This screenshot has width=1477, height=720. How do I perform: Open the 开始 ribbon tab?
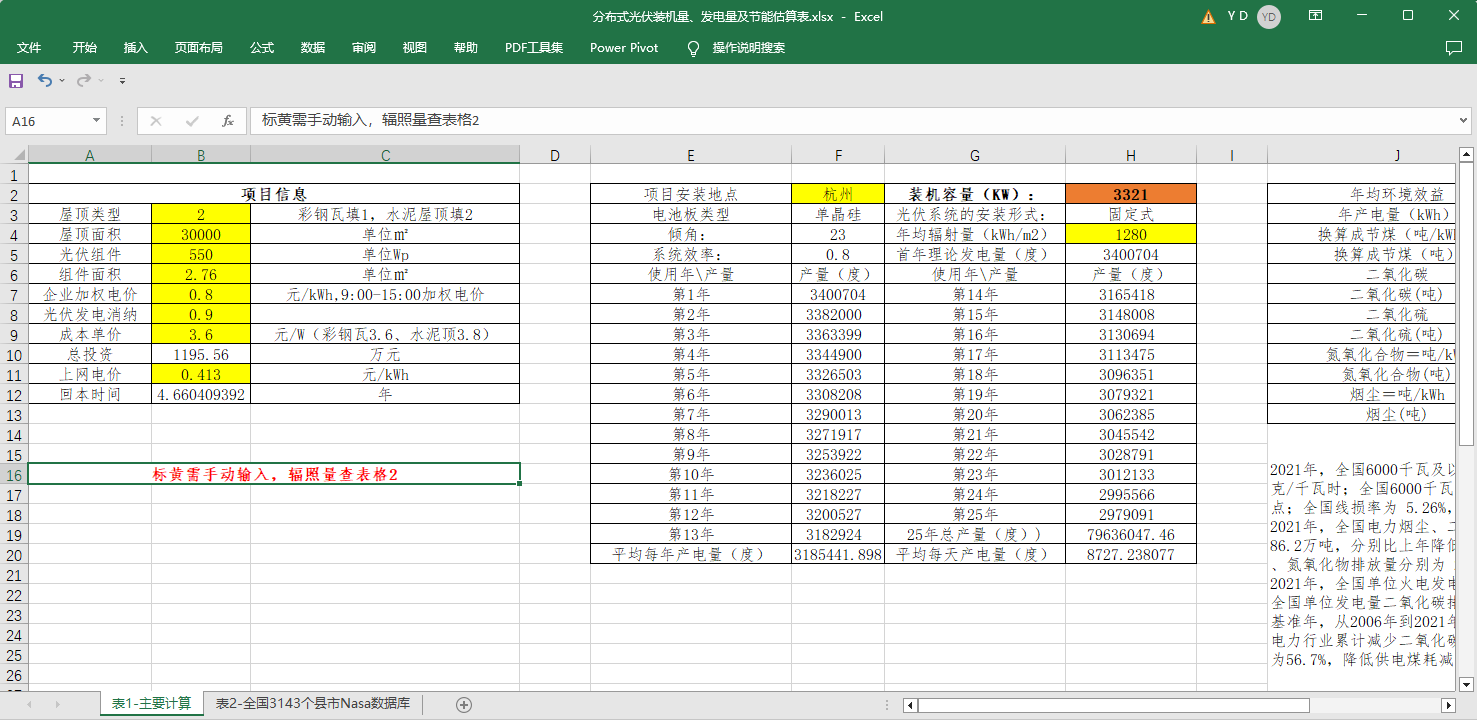point(84,48)
